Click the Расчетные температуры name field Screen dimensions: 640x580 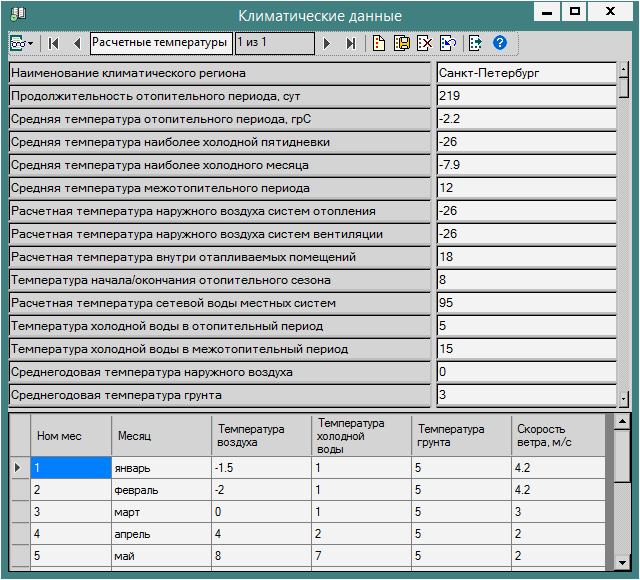point(160,44)
